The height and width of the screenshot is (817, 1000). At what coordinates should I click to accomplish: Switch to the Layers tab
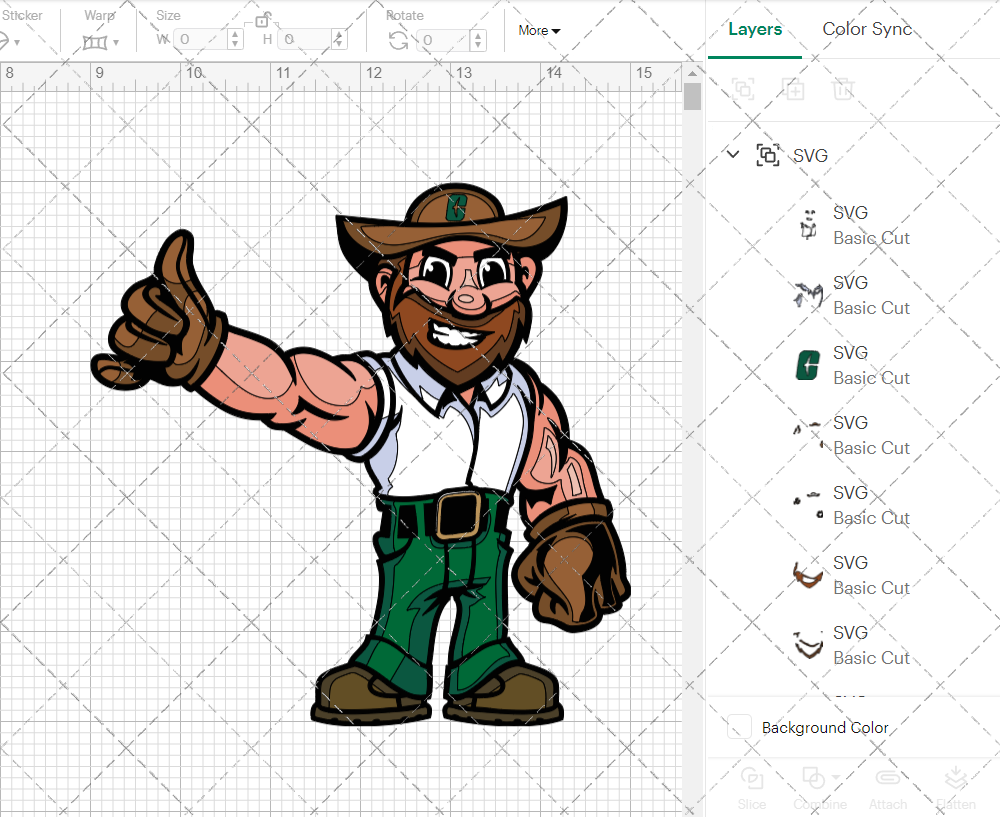click(755, 29)
